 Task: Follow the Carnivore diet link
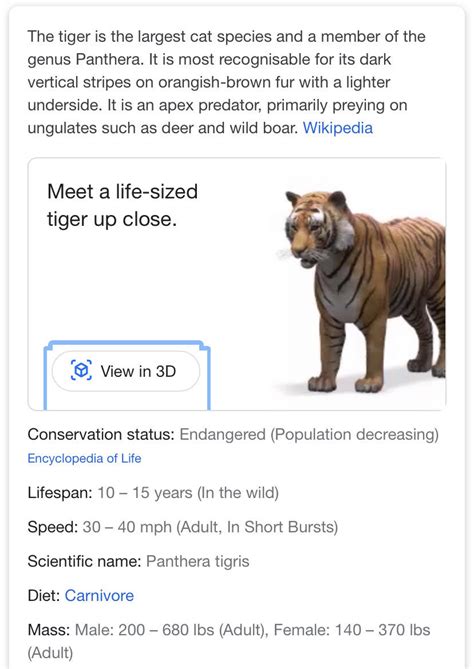[x=99, y=595]
